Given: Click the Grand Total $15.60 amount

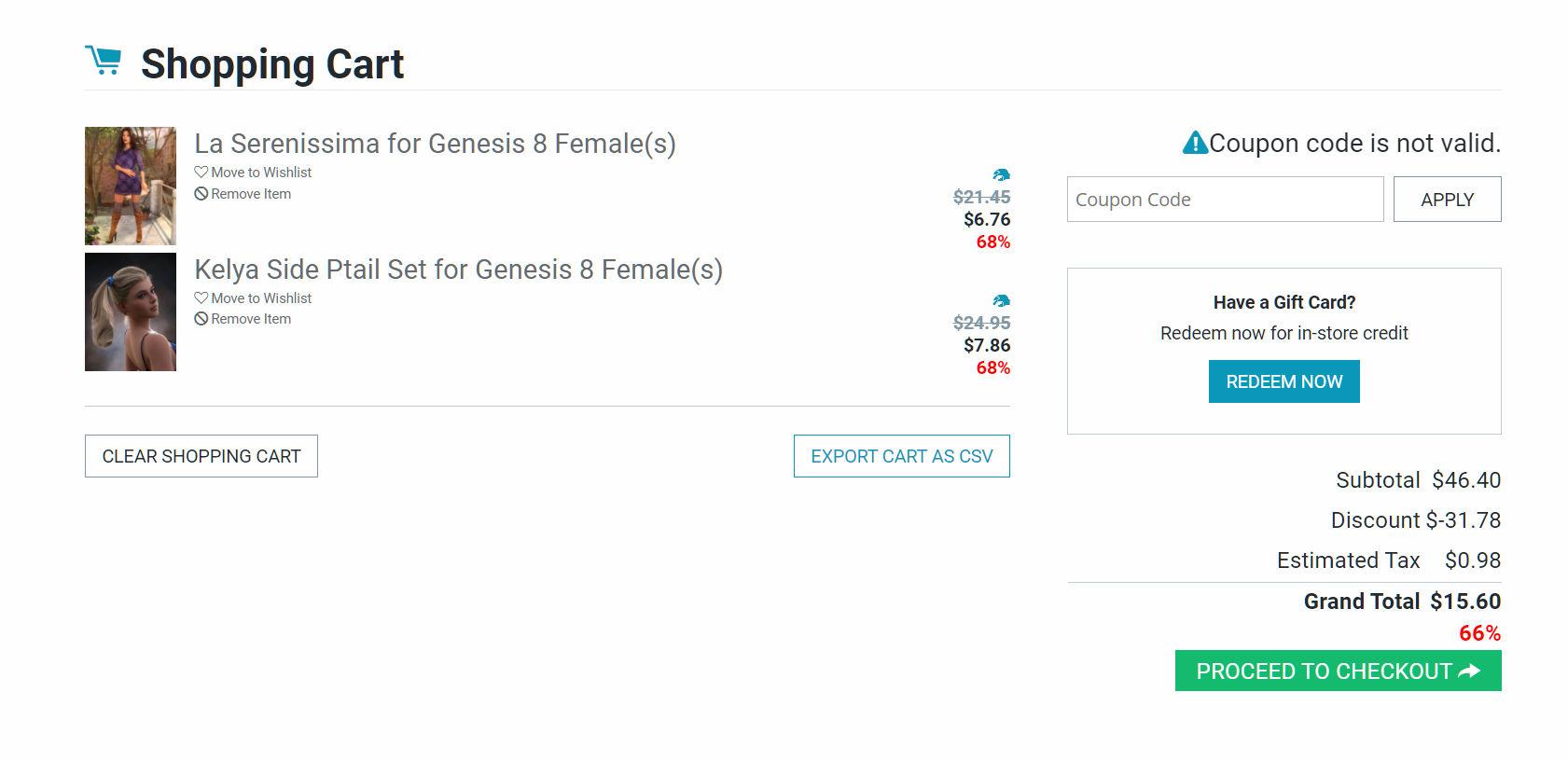Looking at the screenshot, I should 1465,602.
